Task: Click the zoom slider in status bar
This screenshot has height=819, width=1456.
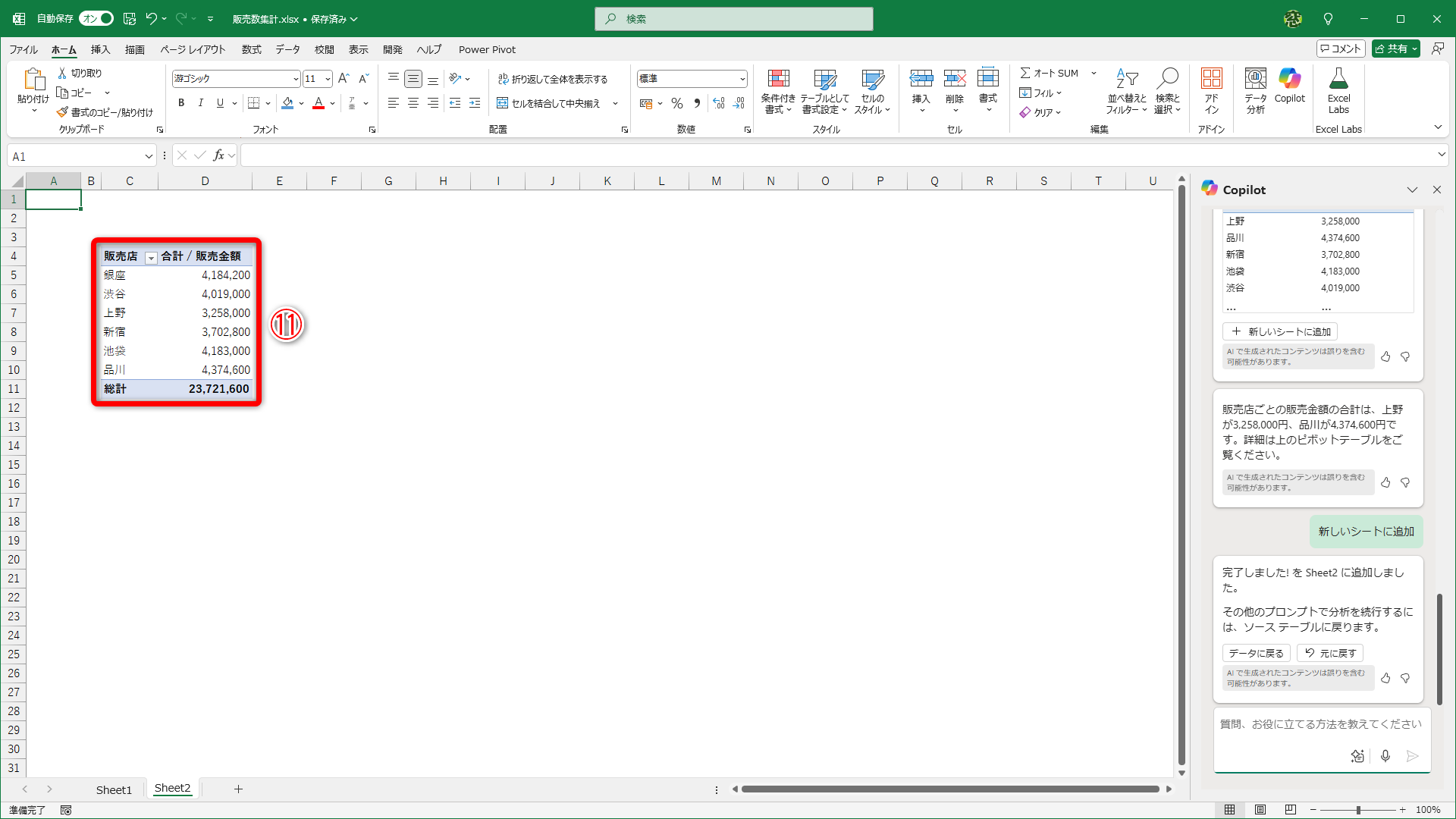Action: tap(1357, 810)
